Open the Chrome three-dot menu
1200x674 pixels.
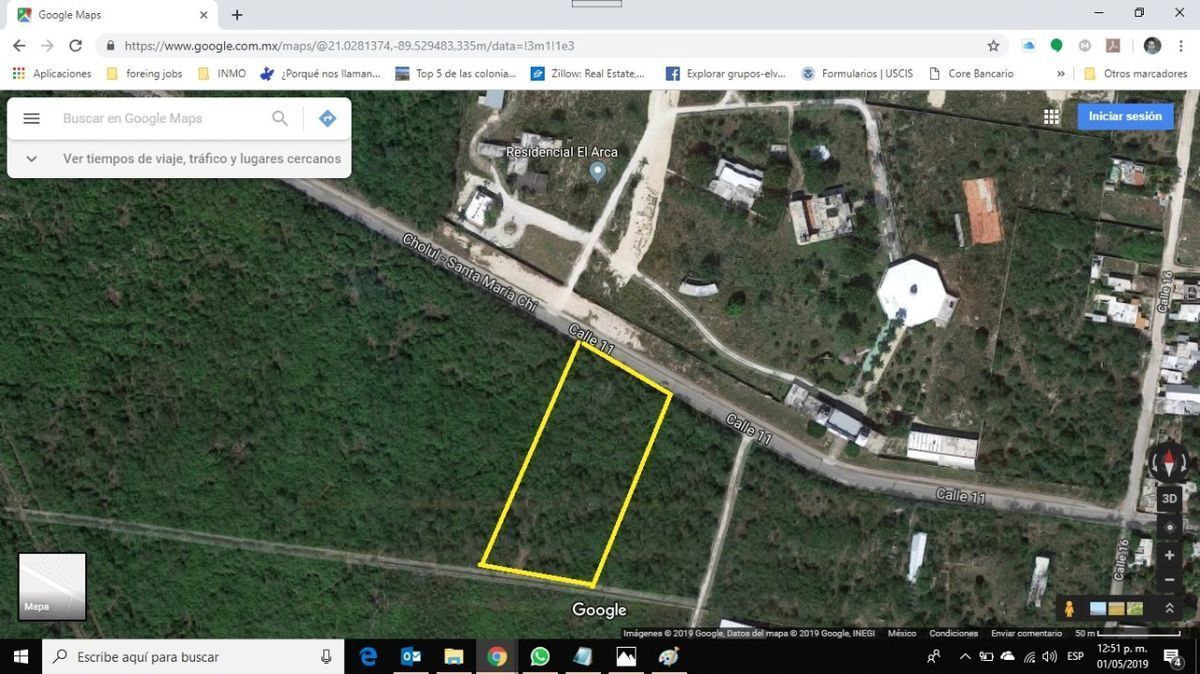click(x=1180, y=46)
